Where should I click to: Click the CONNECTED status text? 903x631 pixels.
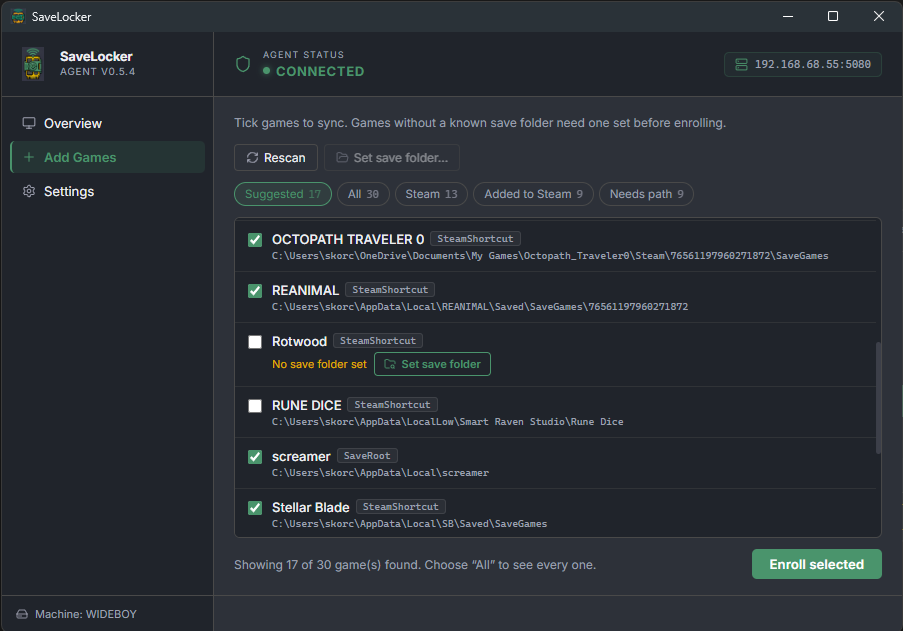coord(320,71)
